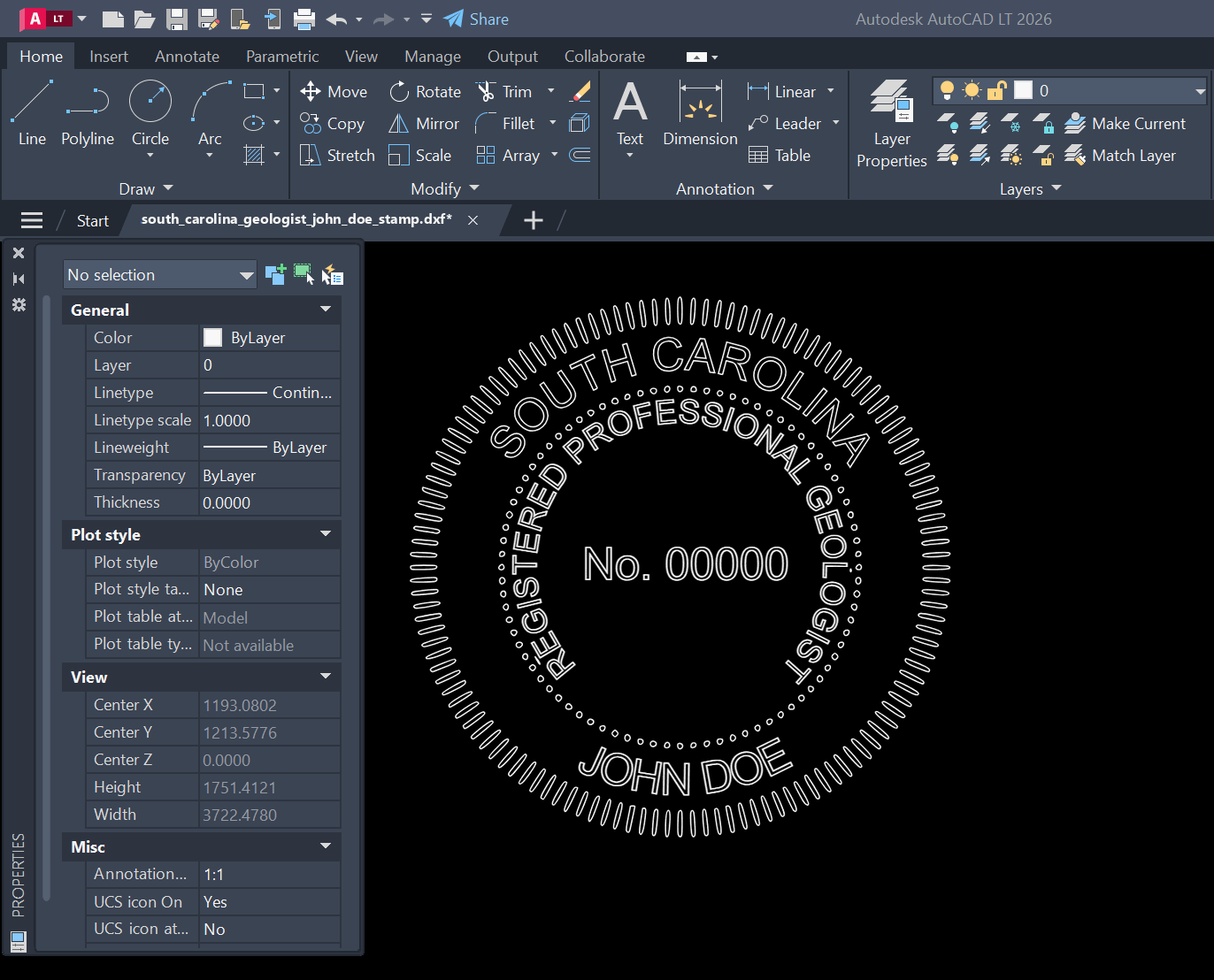Screen dimensions: 1214x980
Task: Open the Parametric ribbon tab
Action: tap(282, 57)
